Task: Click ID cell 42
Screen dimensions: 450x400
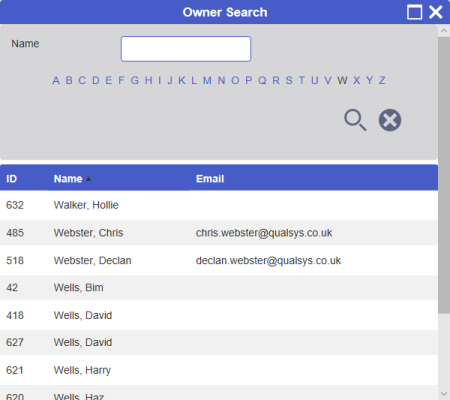Action: (12, 288)
